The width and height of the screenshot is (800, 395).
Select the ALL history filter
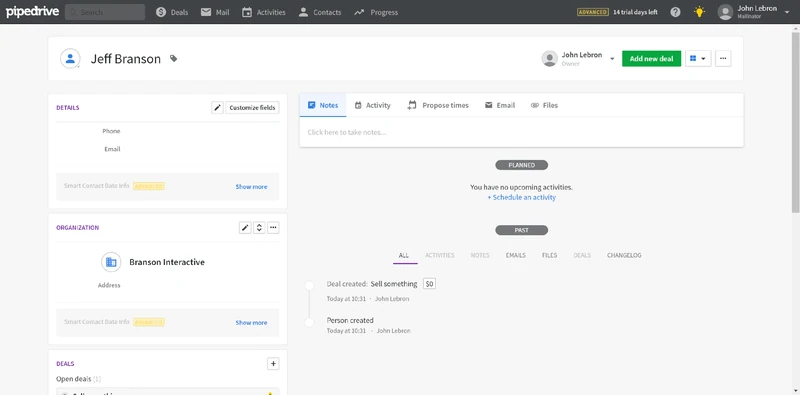pyautogui.click(x=404, y=255)
